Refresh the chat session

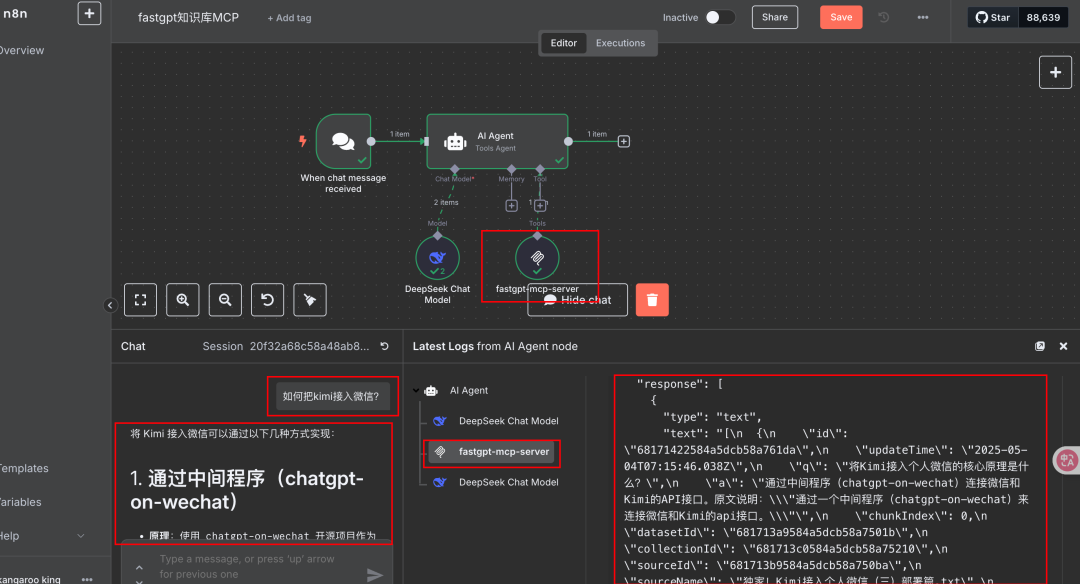tap(384, 346)
